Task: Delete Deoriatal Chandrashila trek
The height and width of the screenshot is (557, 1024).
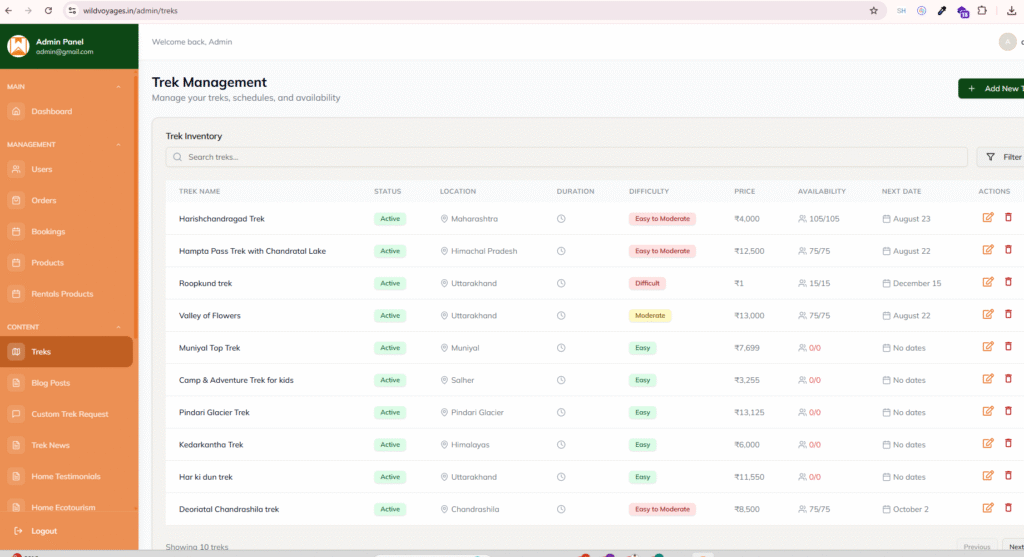Action: click(1008, 508)
